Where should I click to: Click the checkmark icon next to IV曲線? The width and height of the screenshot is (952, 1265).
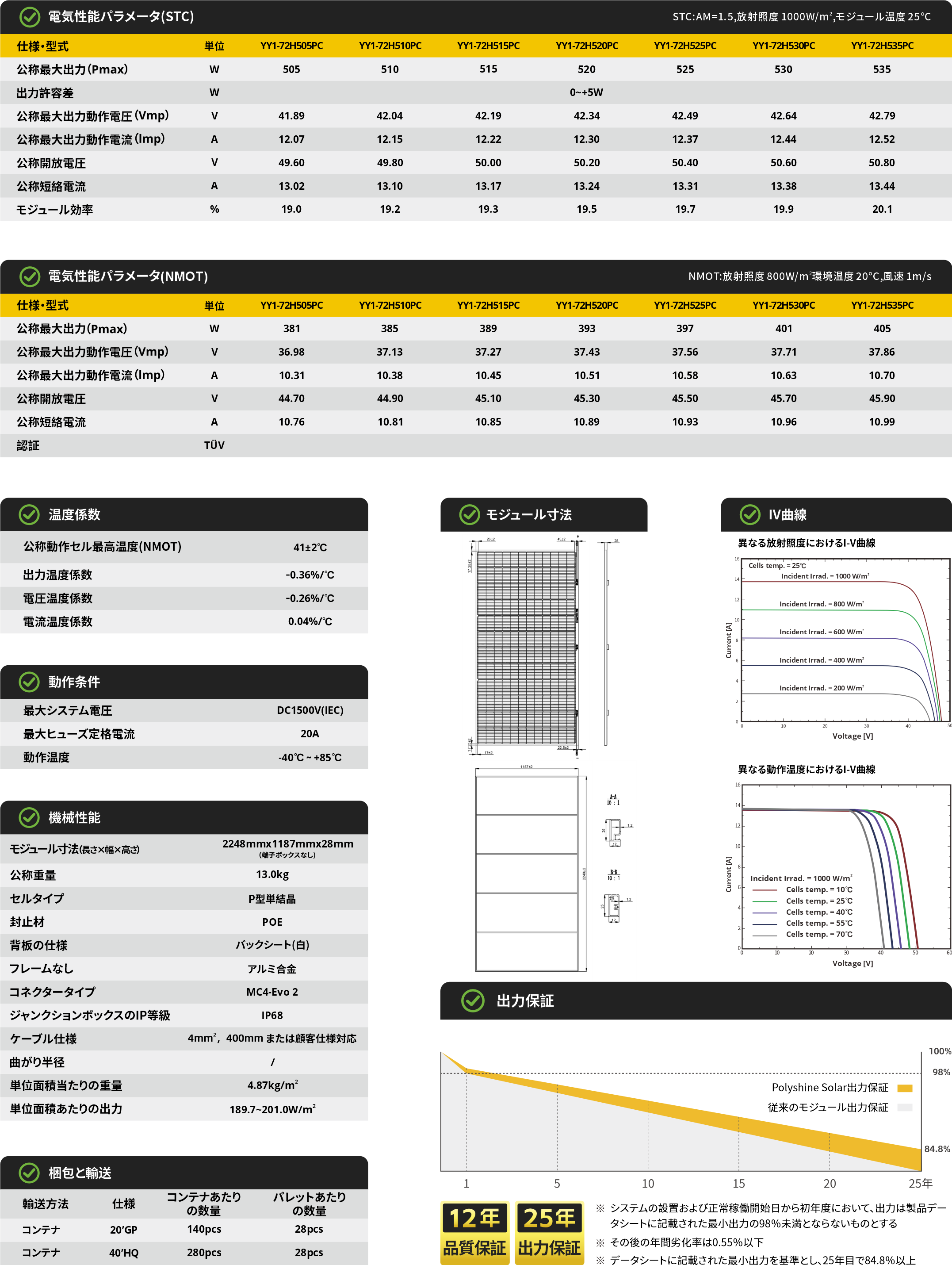pyautogui.click(x=750, y=515)
